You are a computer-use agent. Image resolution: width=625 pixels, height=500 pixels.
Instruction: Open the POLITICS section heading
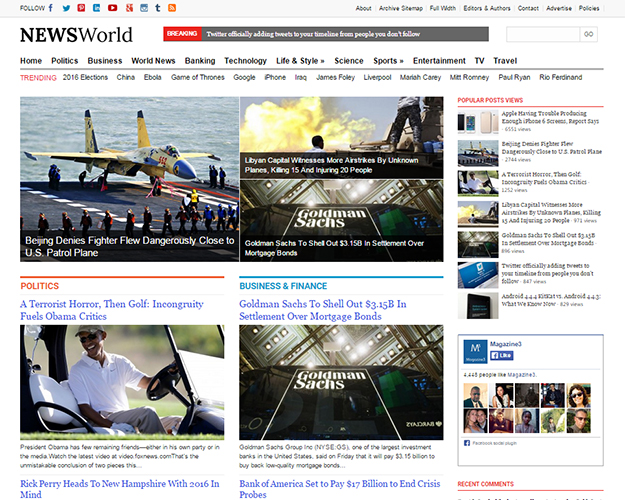40,286
